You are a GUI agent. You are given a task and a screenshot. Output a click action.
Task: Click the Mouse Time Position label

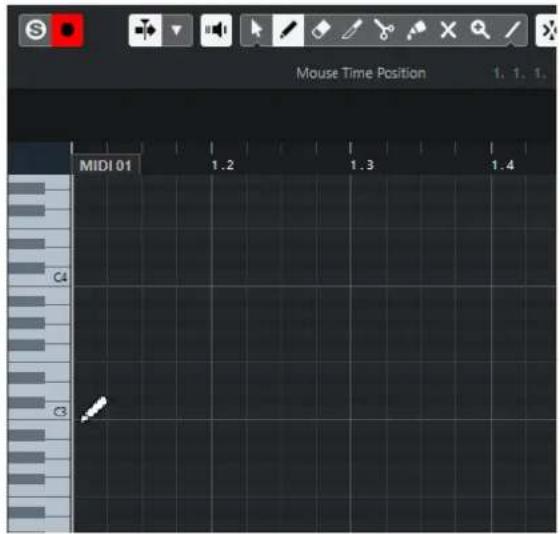[361, 73]
